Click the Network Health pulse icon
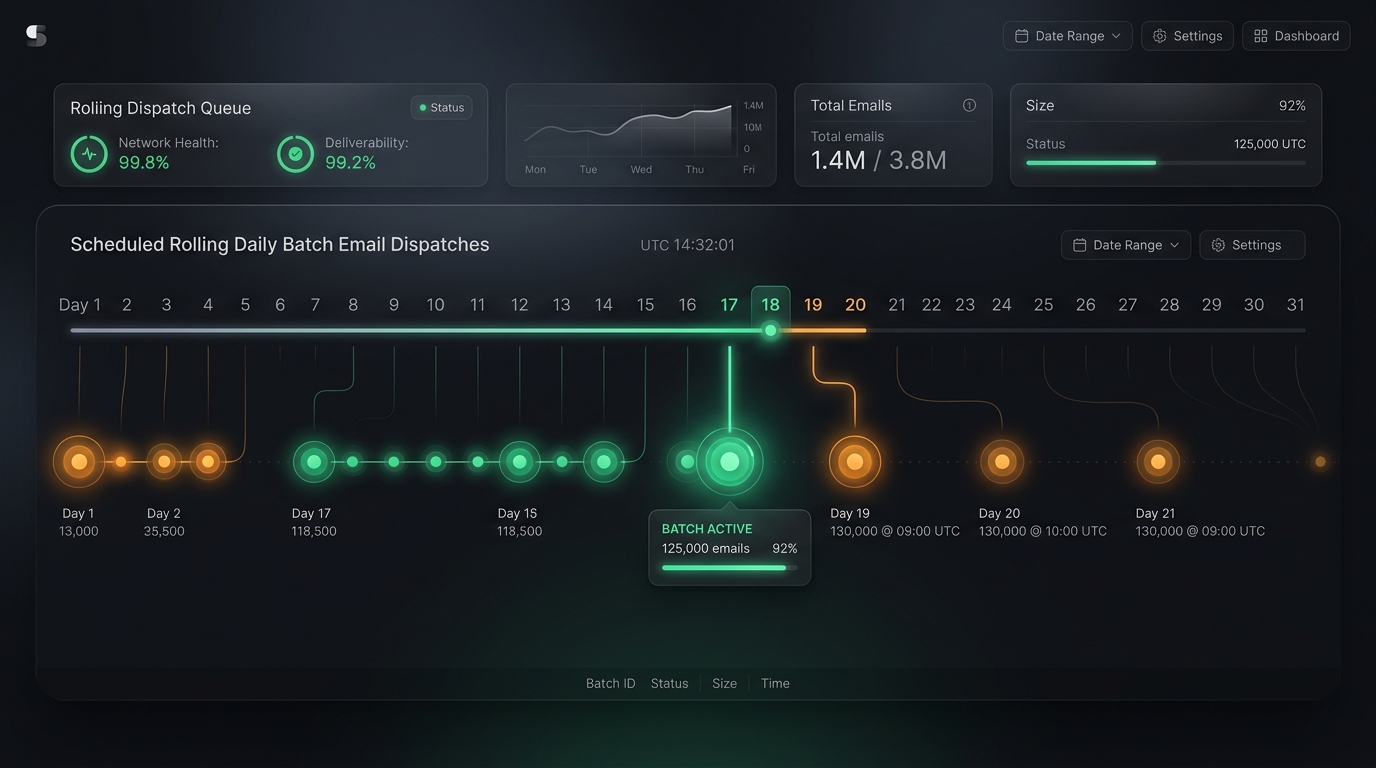The image size is (1376, 768). pyautogui.click(x=89, y=154)
